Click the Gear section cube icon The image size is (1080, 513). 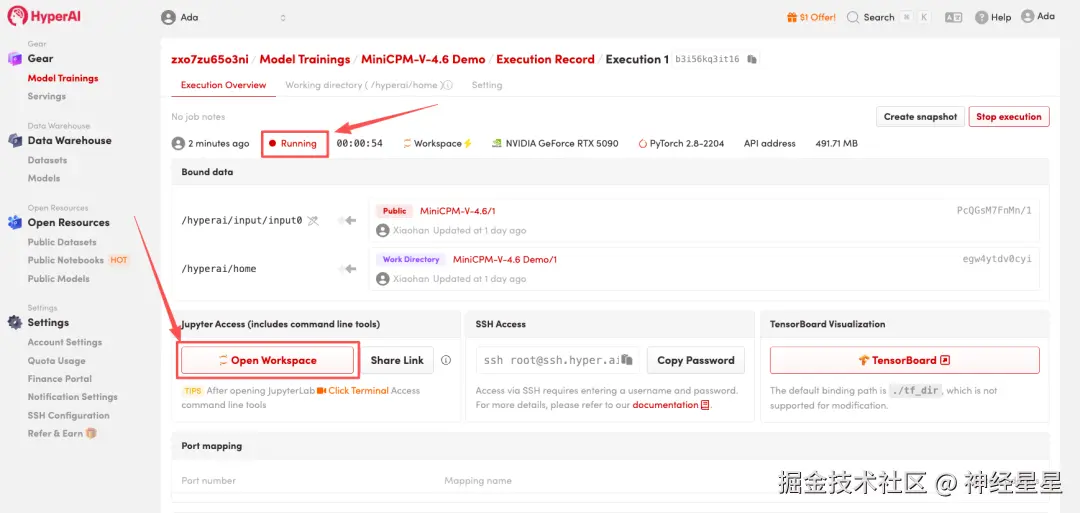[x=14, y=59]
